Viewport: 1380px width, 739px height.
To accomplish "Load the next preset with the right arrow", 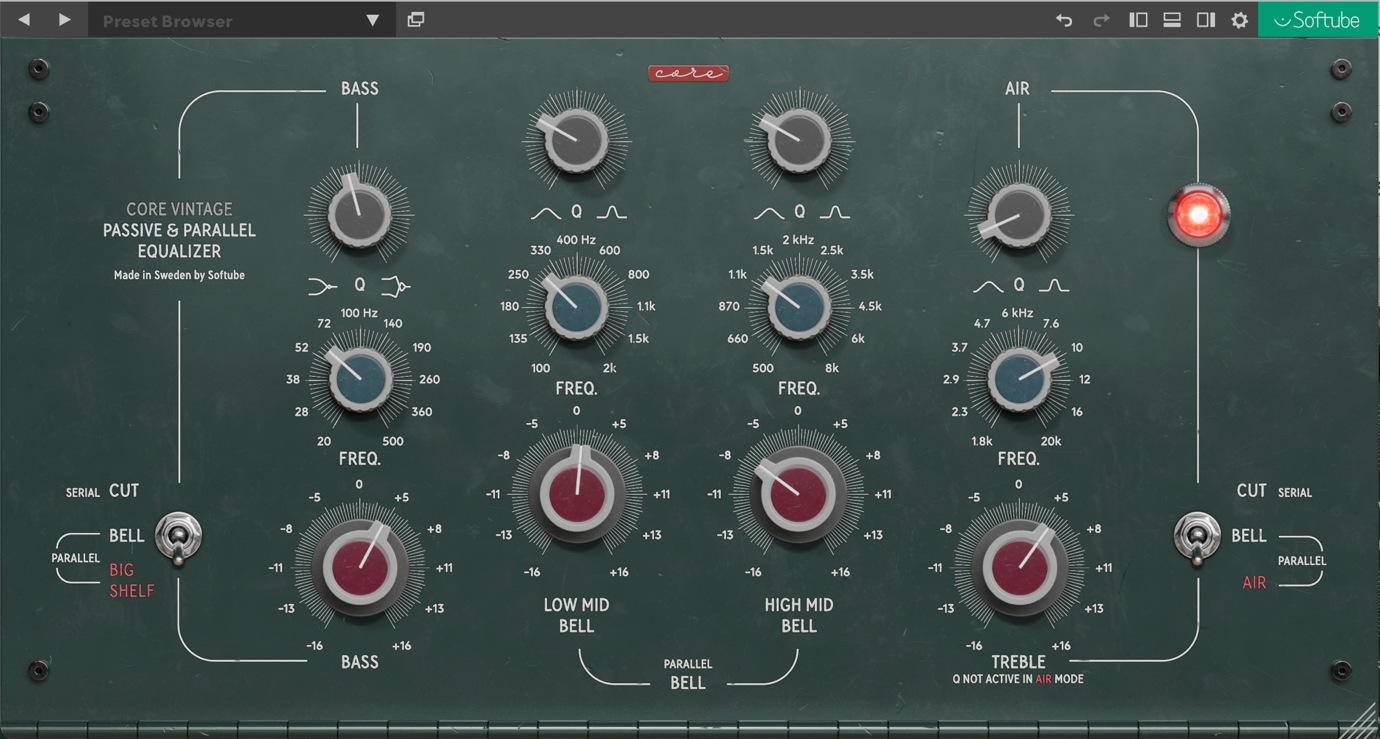I will pyautogui.click(x=64, y=19).
